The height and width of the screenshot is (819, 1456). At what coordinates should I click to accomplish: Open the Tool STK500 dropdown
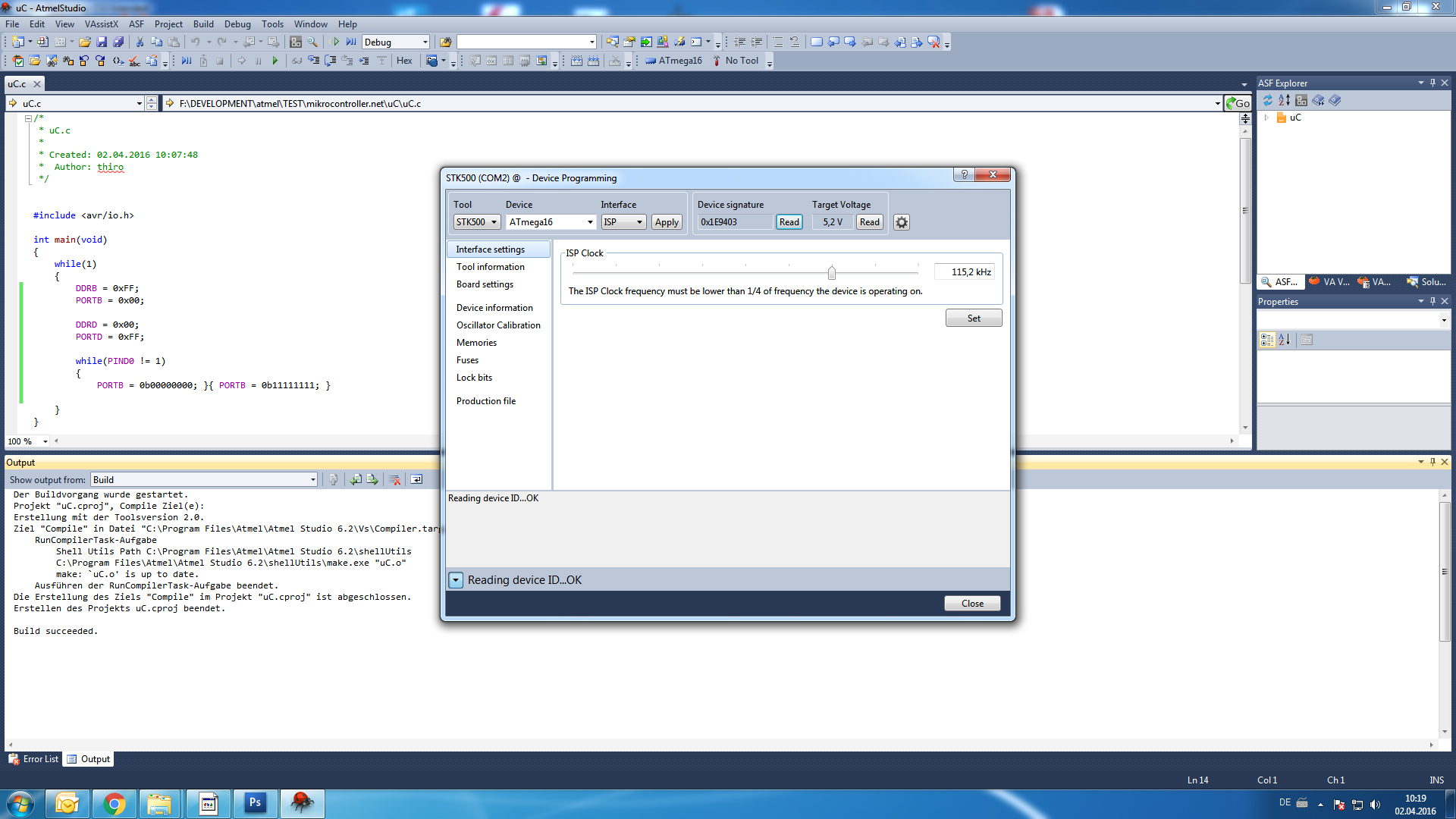(x=494, y=222)
